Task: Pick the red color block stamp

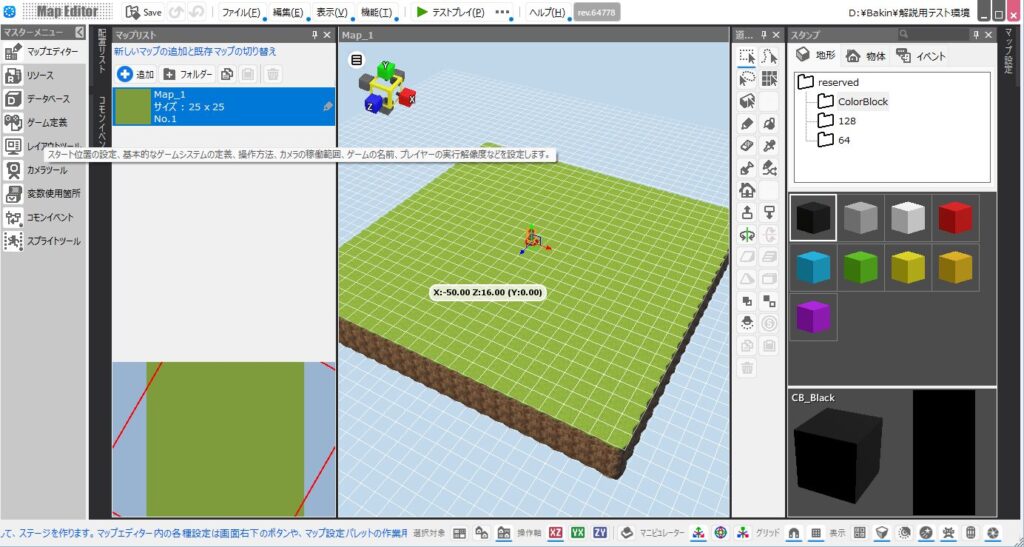Action: [x=955, y=217]
